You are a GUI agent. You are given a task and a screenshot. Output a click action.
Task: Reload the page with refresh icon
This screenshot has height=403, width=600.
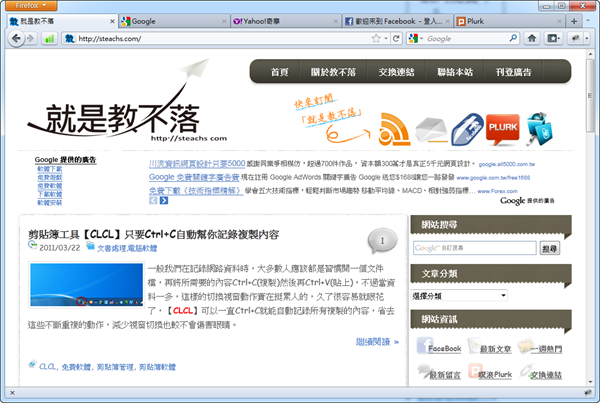coord(396,38)
